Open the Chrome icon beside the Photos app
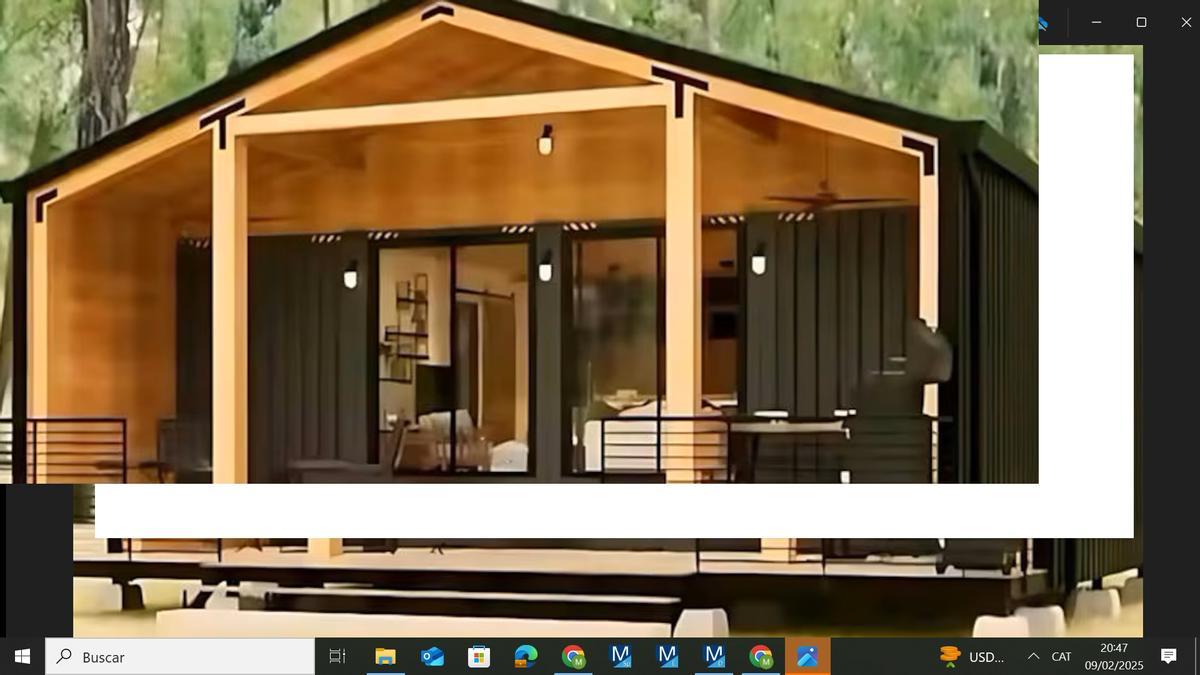 [761, 656]
